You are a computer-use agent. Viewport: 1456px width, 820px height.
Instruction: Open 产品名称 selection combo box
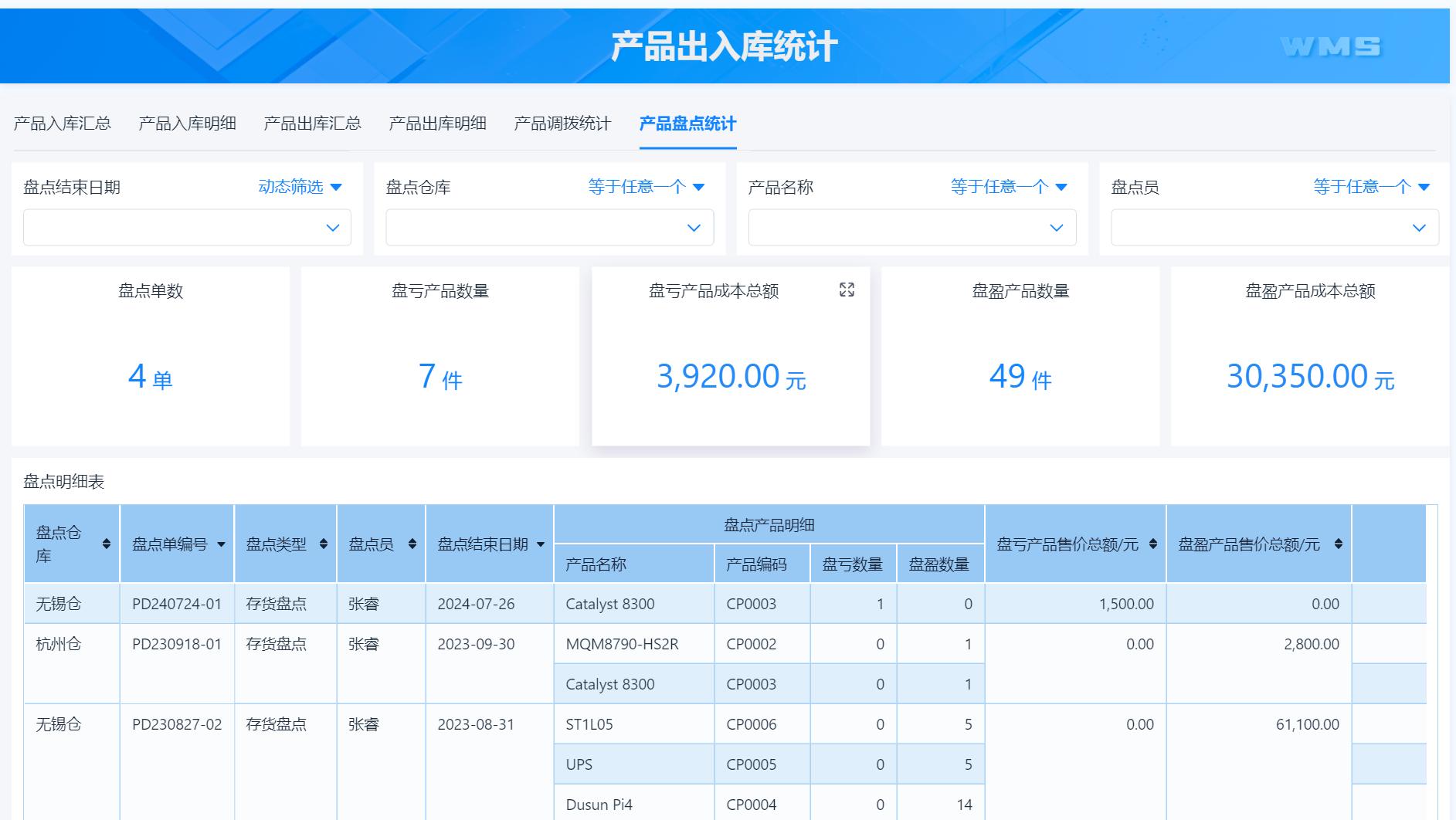pos(911,228)
